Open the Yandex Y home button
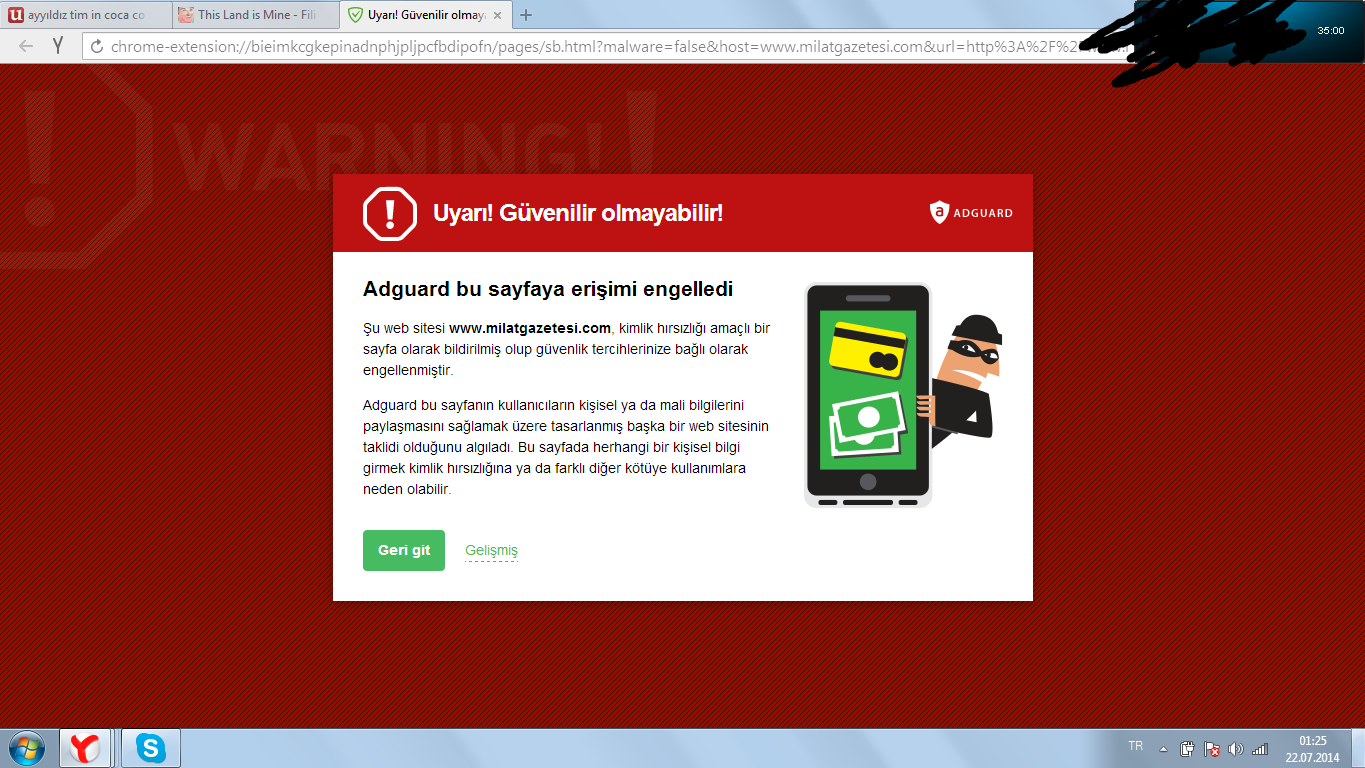This screenshot has width=1365, height=768. pyautogui.click(x=58, y=46)
